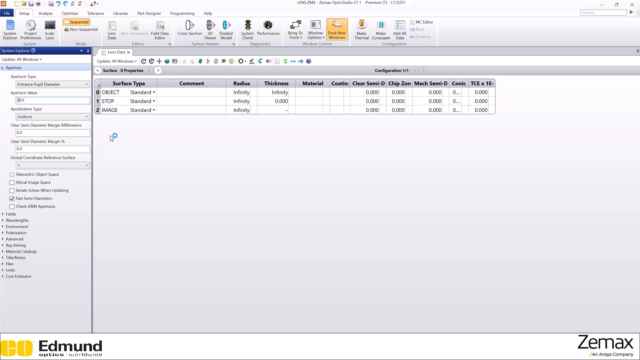The width and height of the screenshot is (640, 360).
Task: Switch to Non-Sequential mode
Action: (x=81, y=29)
